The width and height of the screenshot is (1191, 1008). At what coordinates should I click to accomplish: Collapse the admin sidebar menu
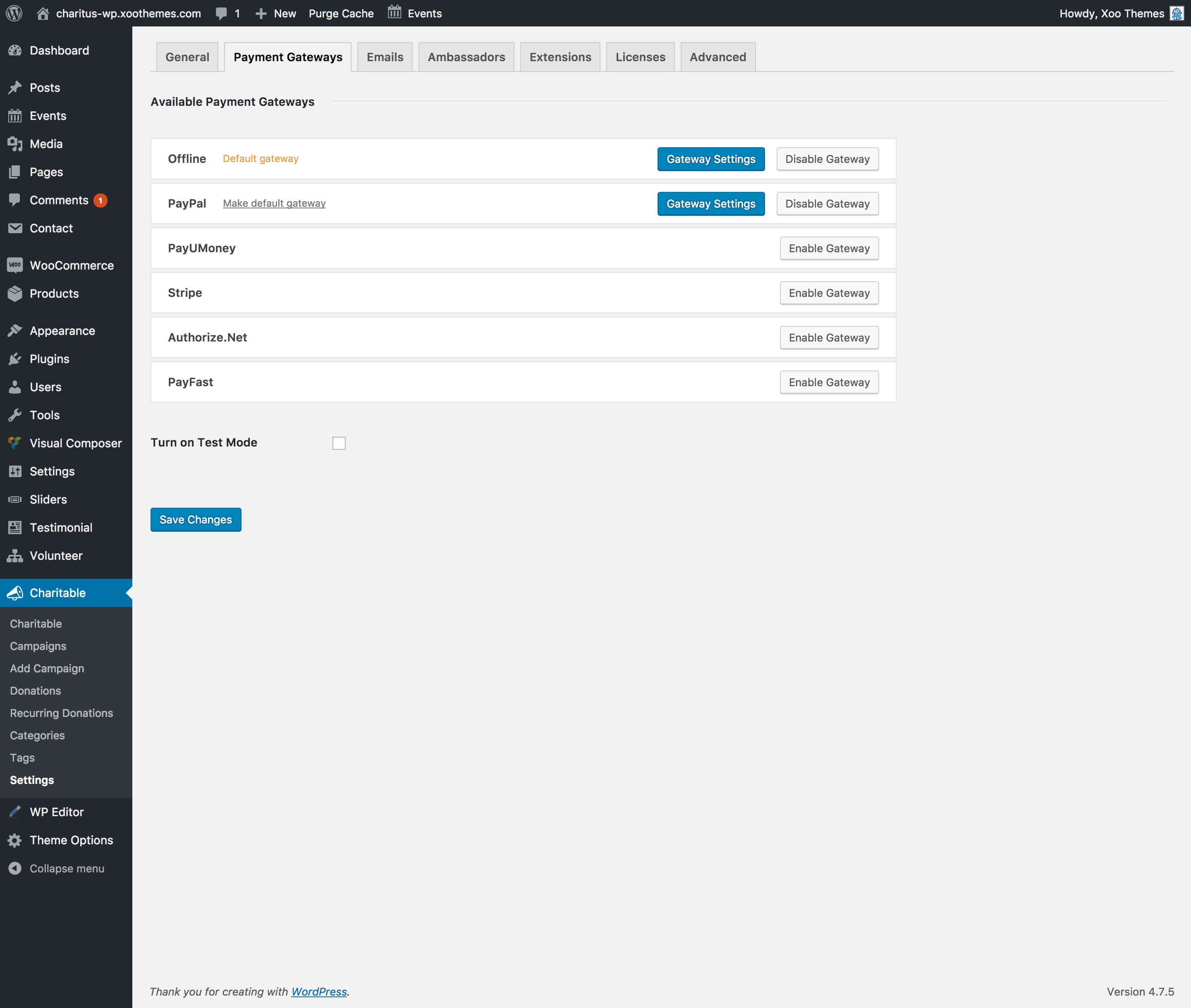[57, 868]
